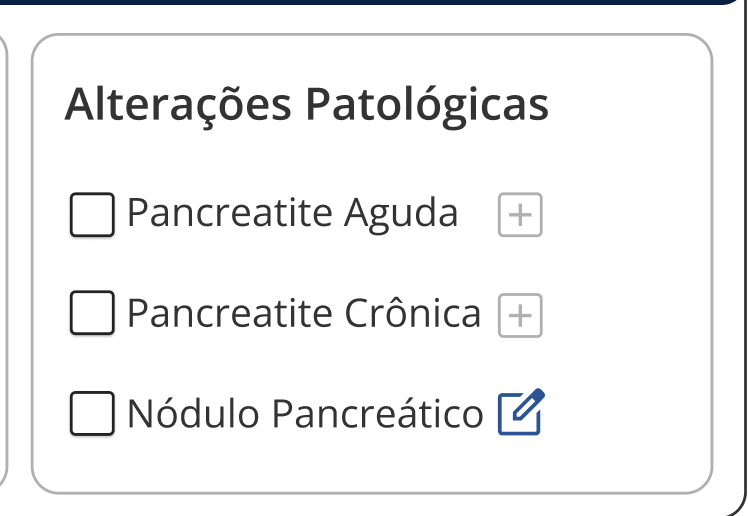This screenshot has width=748, height=516.
Task: Edit Nódulo Pancreático details with pencil icon
Action: click(521, 413)
